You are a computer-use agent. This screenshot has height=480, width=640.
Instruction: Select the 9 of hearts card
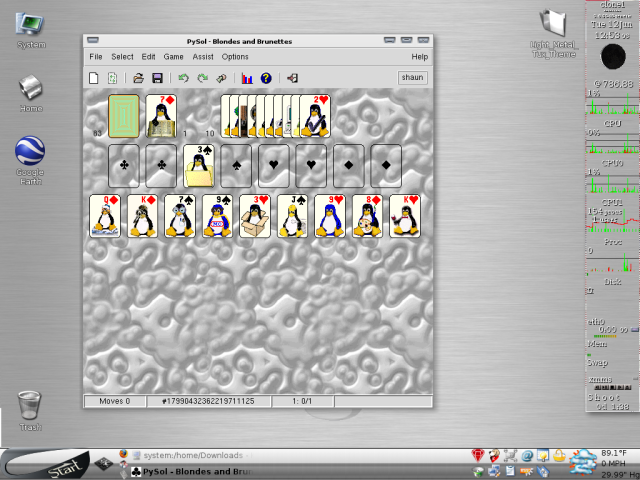click(330, 216)
